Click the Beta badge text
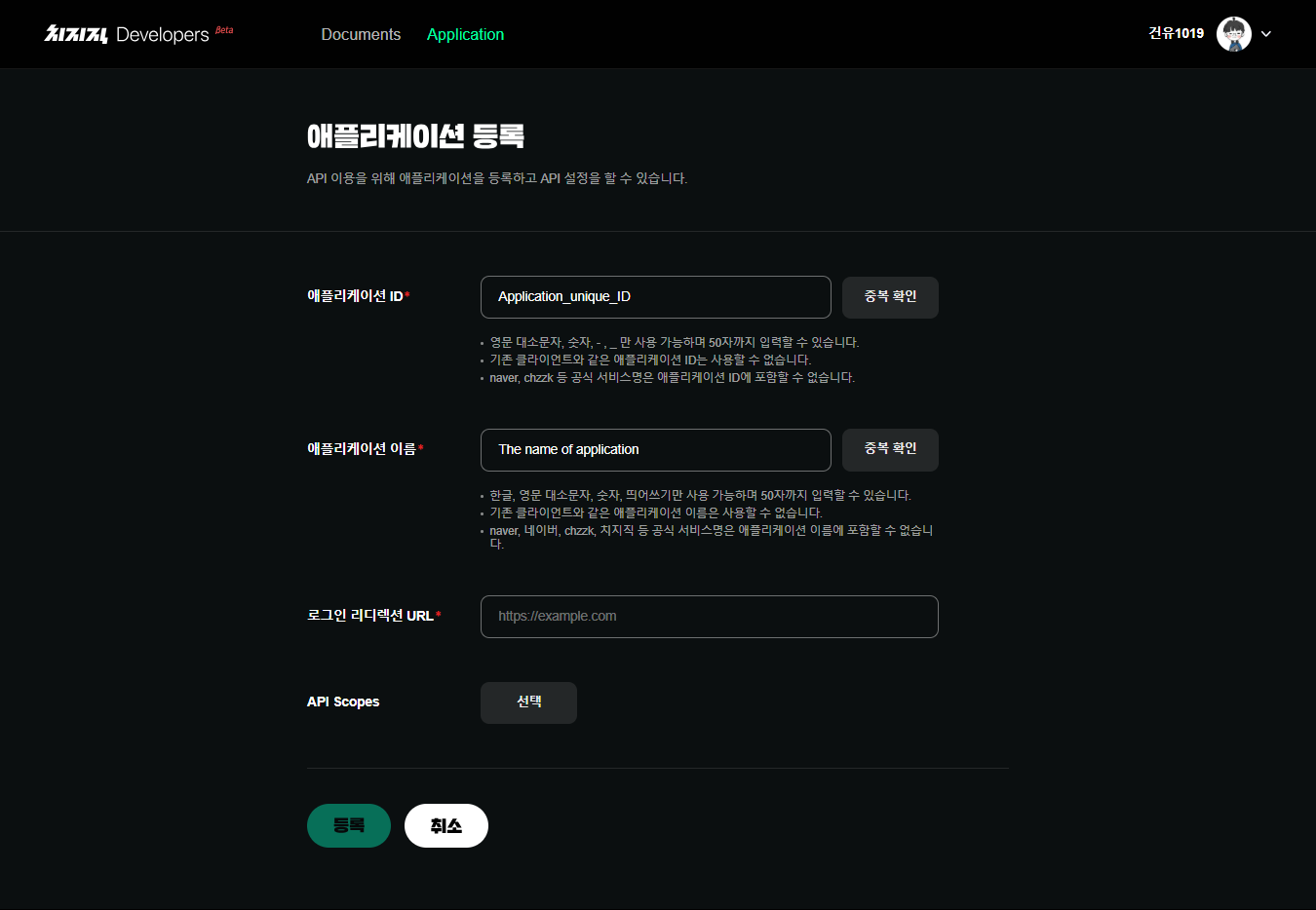Viewport: 1316px width, 910px height. tap(224, 30)
